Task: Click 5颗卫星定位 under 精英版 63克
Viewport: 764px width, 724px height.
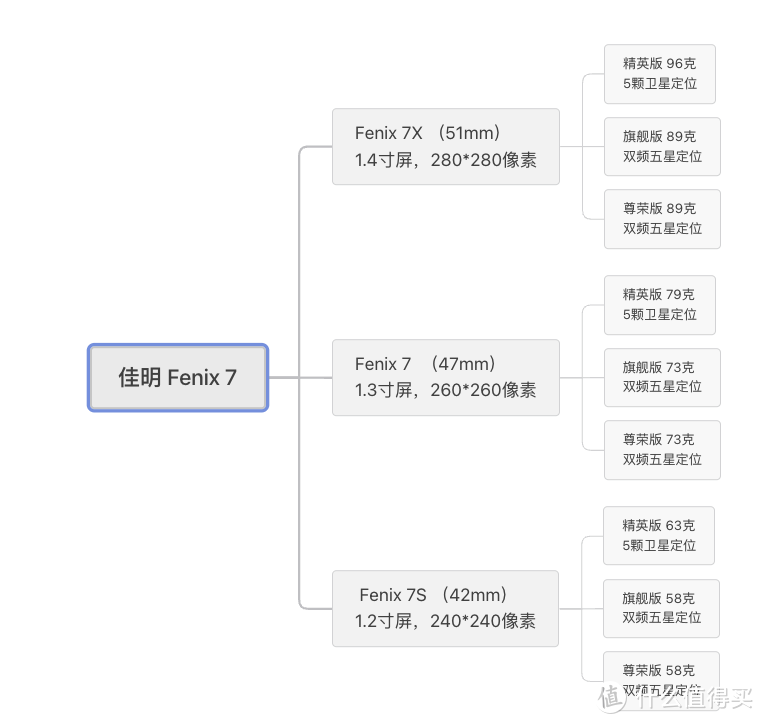Action: tap(659, 545)
